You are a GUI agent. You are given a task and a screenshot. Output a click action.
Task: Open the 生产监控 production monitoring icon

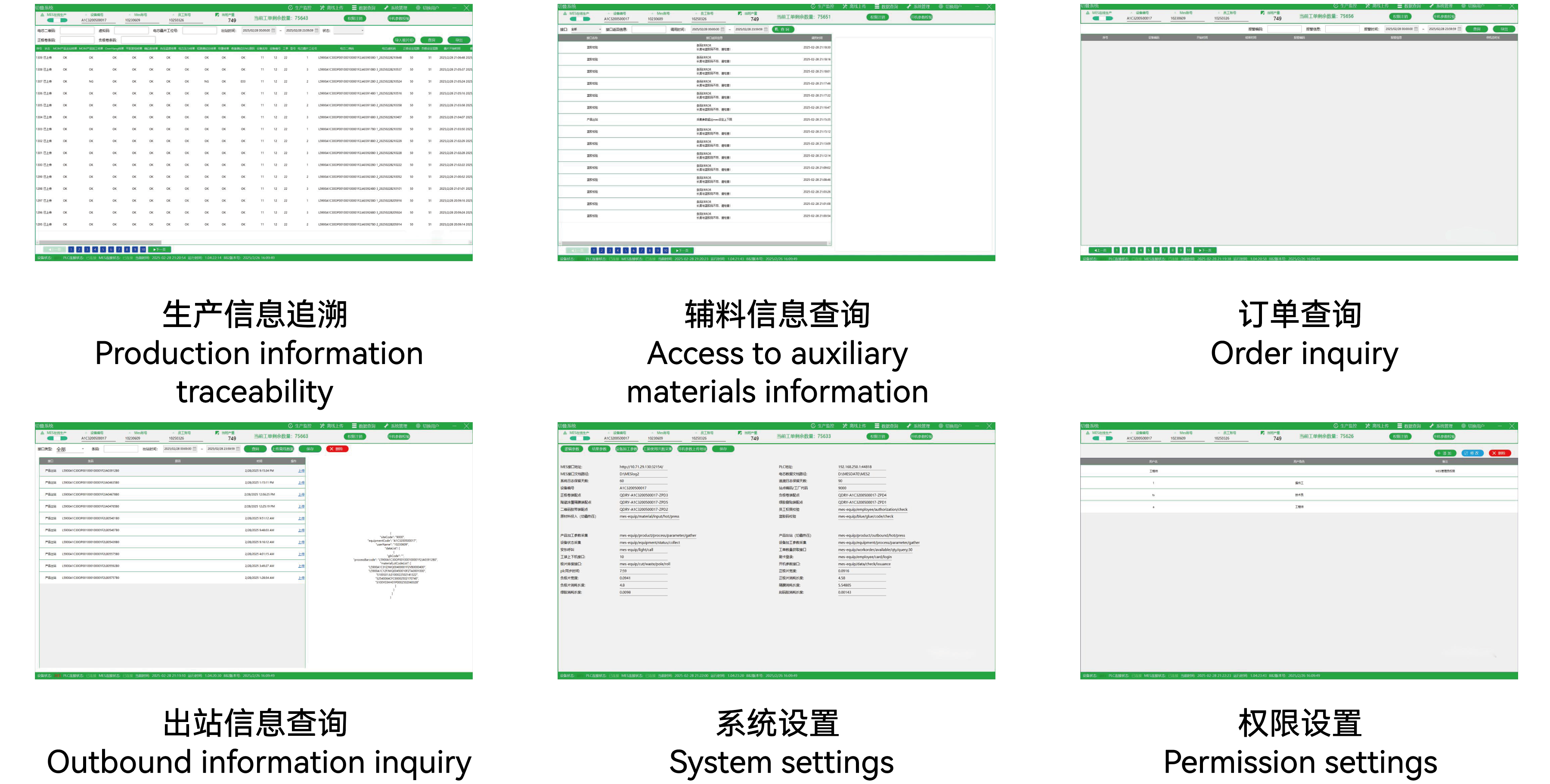[290, 8]
